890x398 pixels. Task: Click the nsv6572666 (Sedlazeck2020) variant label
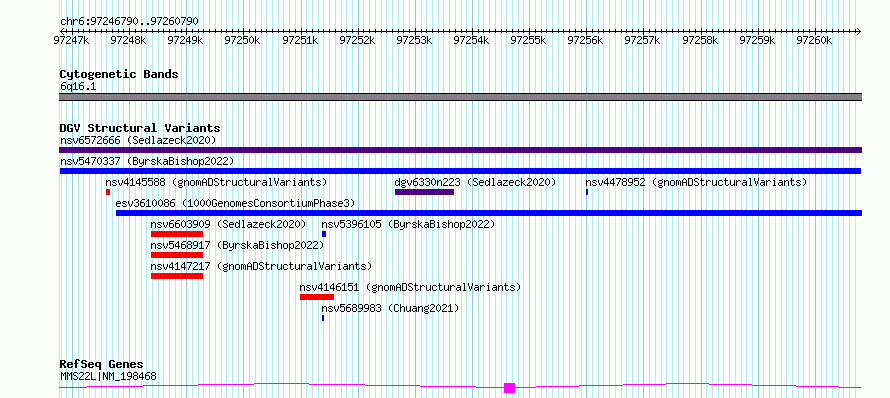(138, 140)
